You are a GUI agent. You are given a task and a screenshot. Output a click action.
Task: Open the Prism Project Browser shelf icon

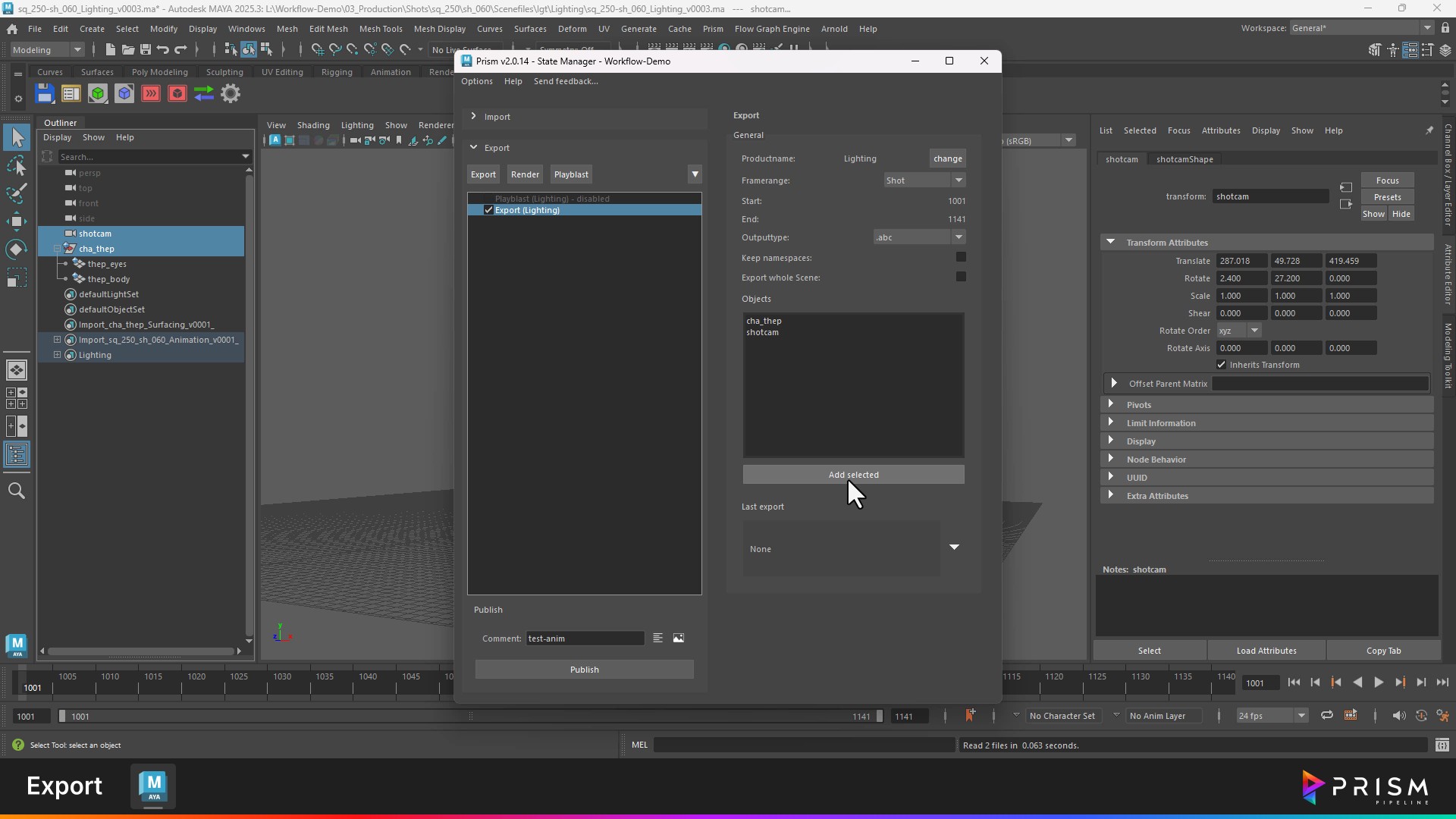point(71,94)
